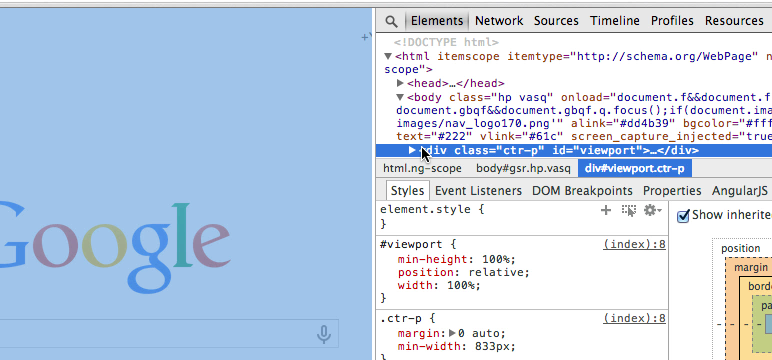Click div#viewport.ctr-p breadcrumb
Screen dimensions: 772x360
click(x=635, y=168)
